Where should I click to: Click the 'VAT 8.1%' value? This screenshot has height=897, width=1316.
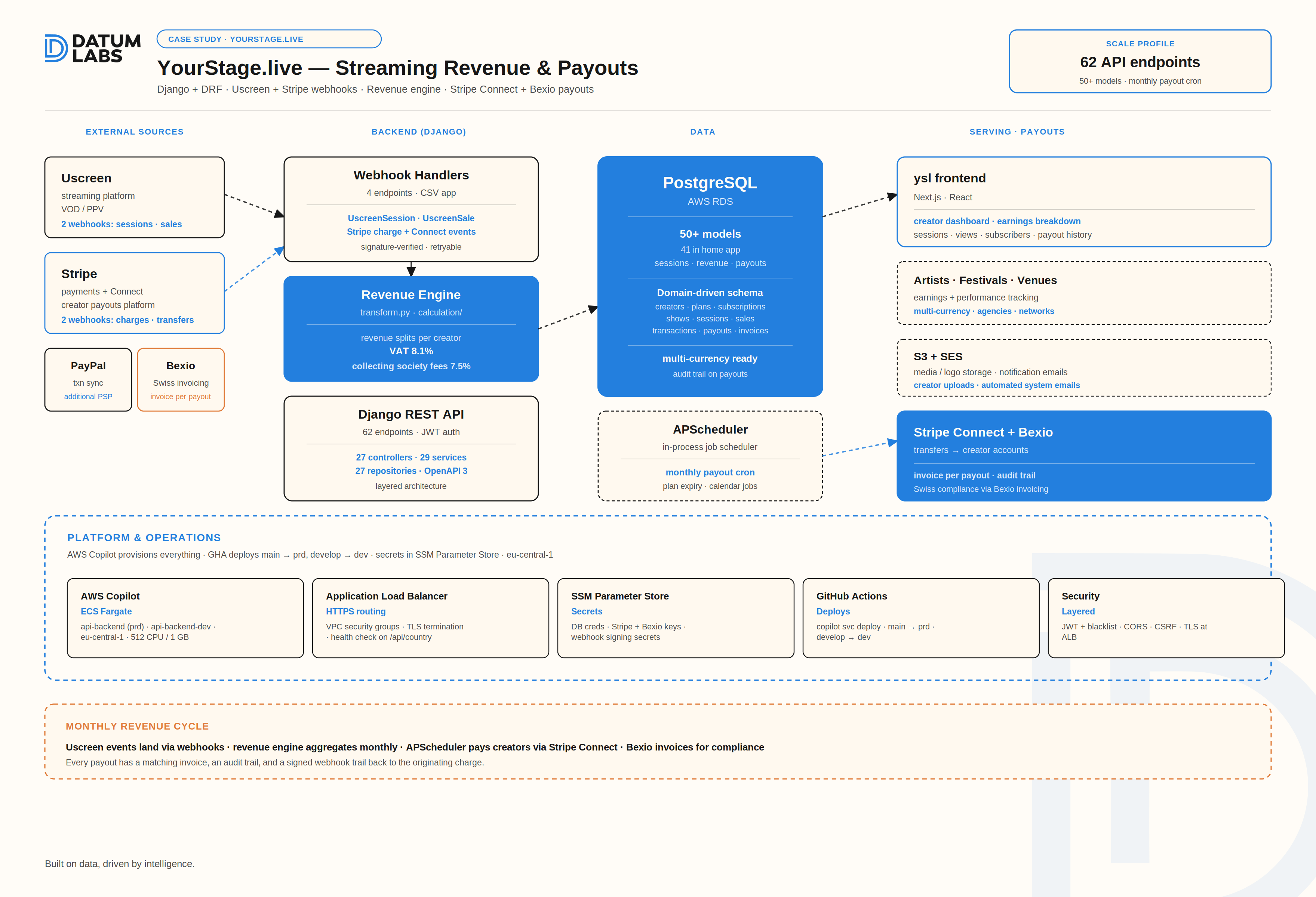click(411, 351)
